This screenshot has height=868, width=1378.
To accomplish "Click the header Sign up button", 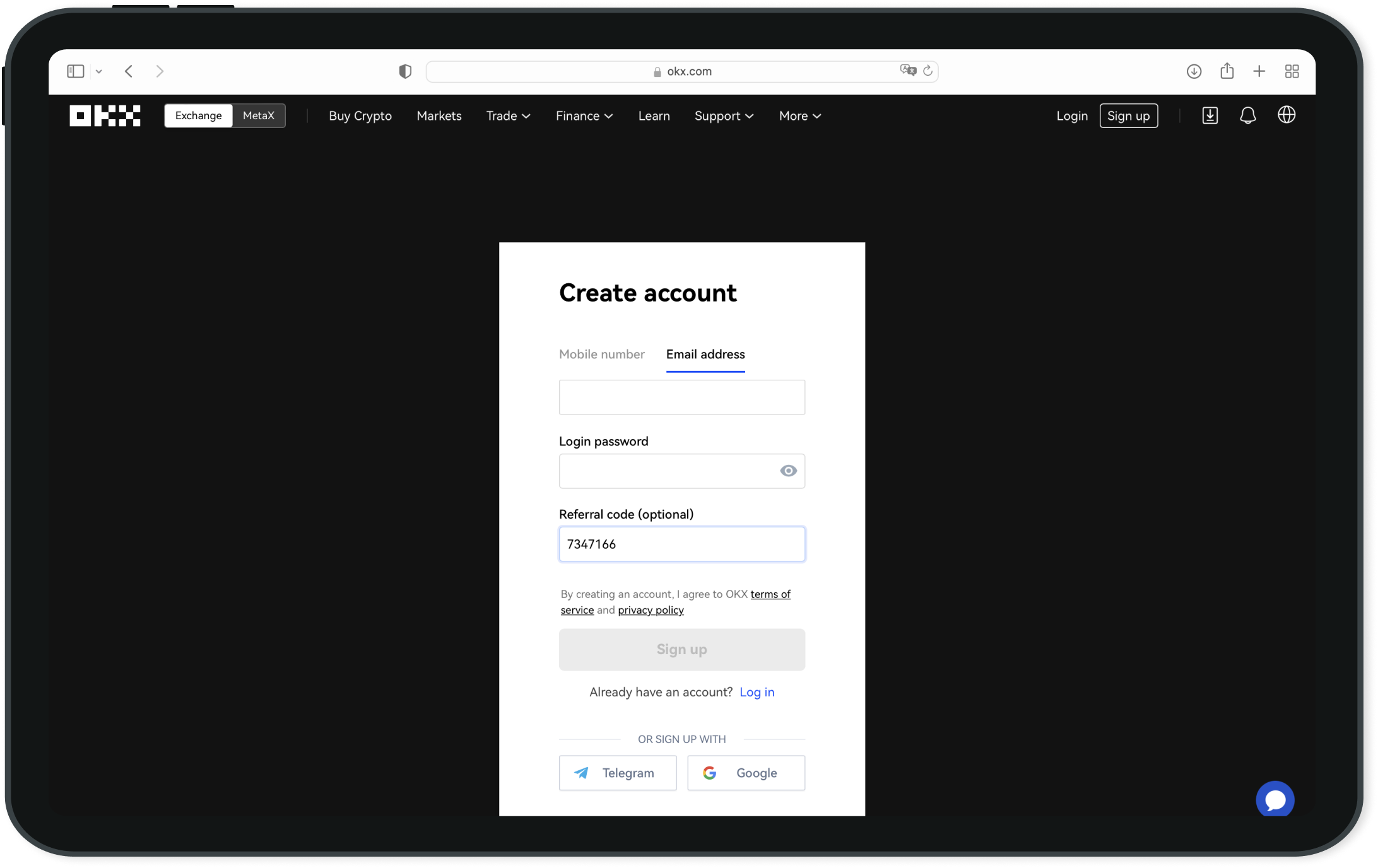I will pos(1129,116).
